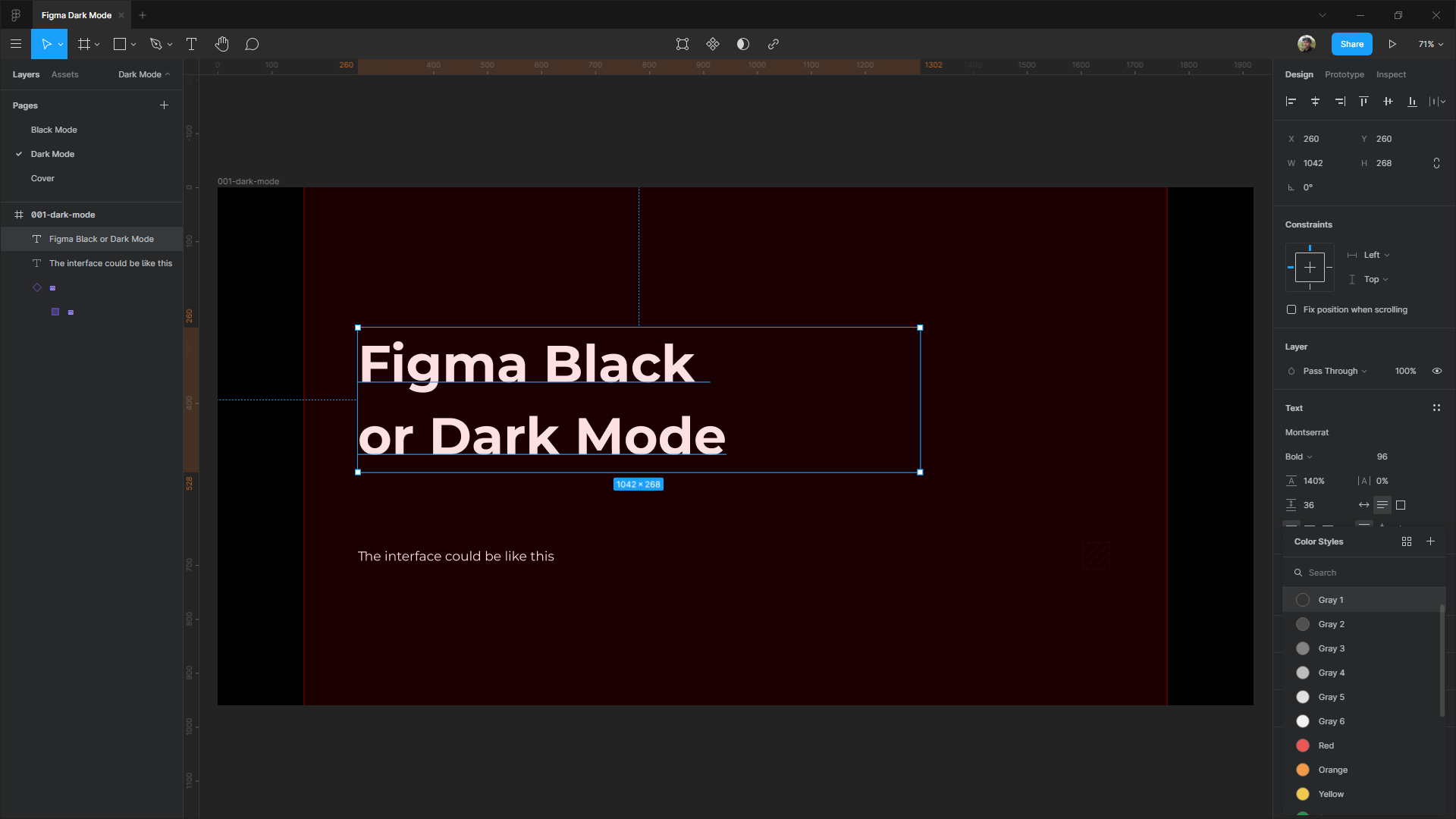The height and width of the screenshot is (819, 1456).
Task: Open horizontal constraint Left dropdown
Action: [x=1376, y=255]
